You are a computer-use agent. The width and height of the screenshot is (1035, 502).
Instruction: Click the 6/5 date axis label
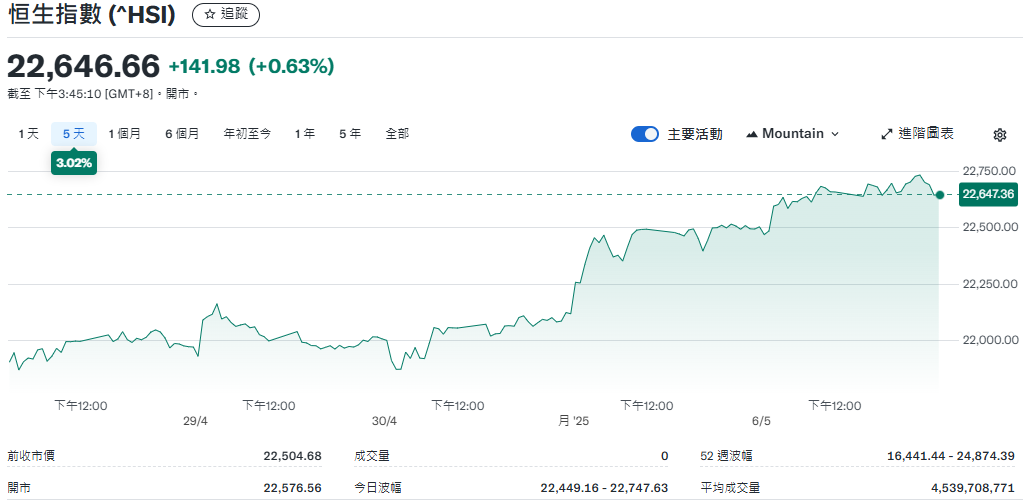pos(761,421)
